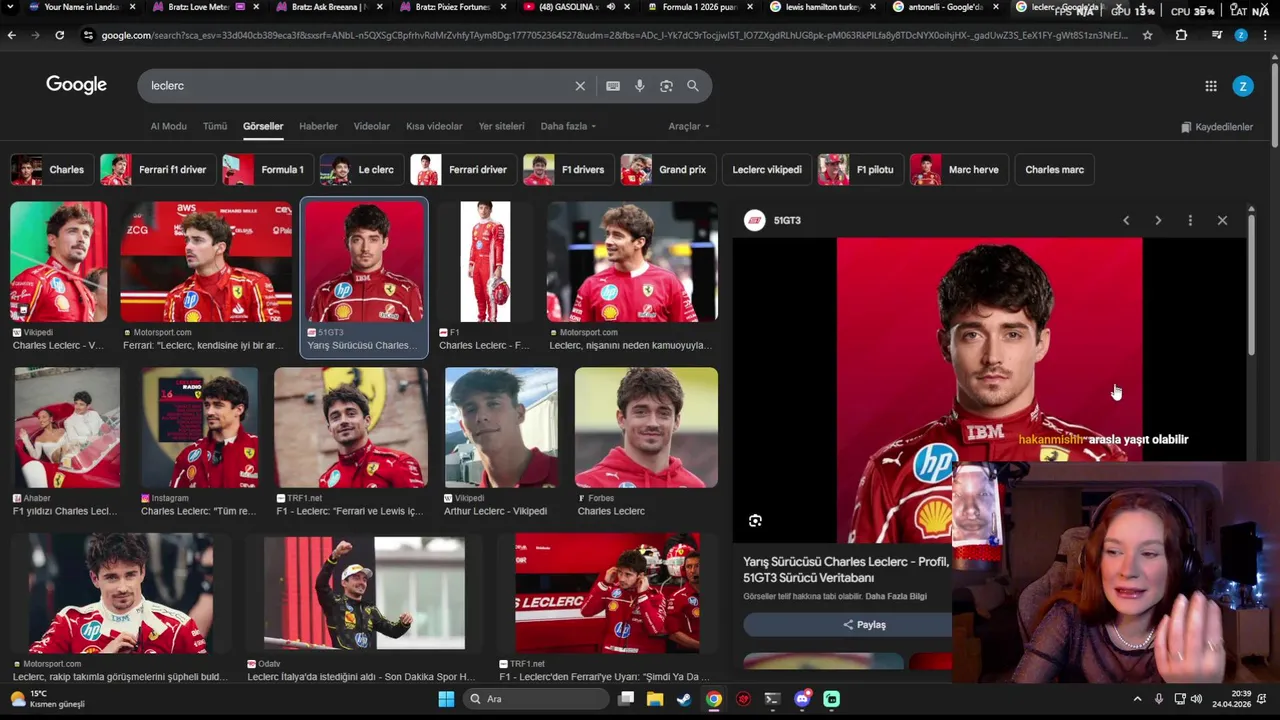Screen dimensions: 1280x720
Task: Open Google Lens image search icon
Action: click(x=666, y=86)
